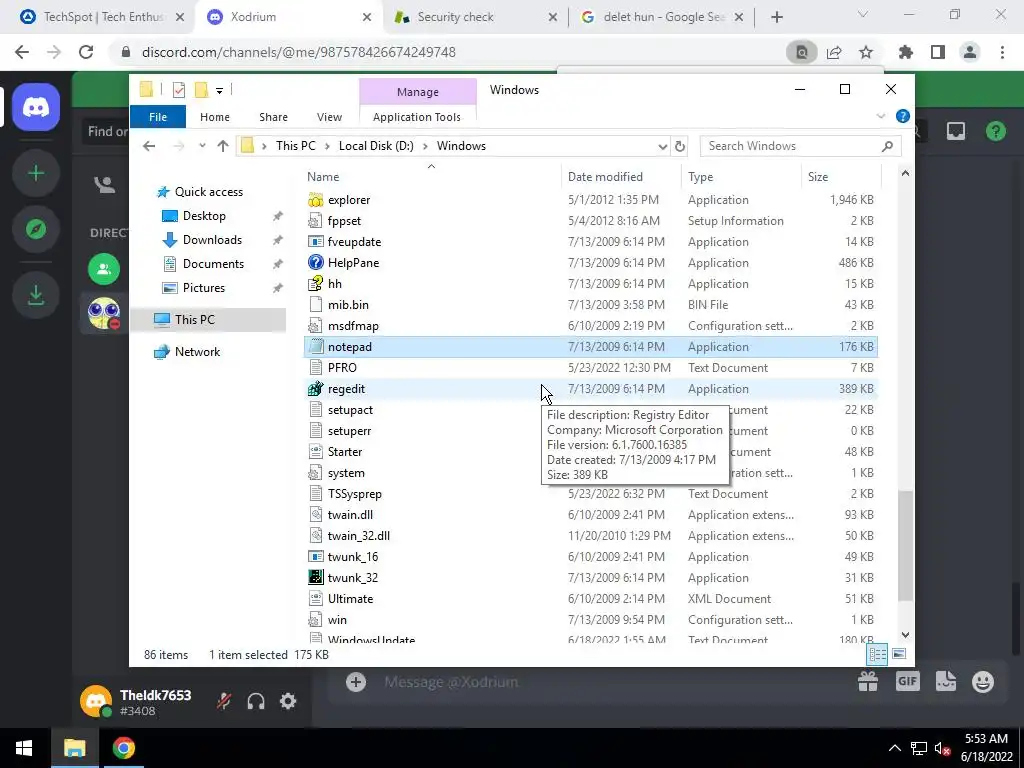Image resolution: width=1024 pixels, height=768 pixels.
Task: Open the GIF picker in Discord
Action: pyautogui.click(x=907, y=681)
